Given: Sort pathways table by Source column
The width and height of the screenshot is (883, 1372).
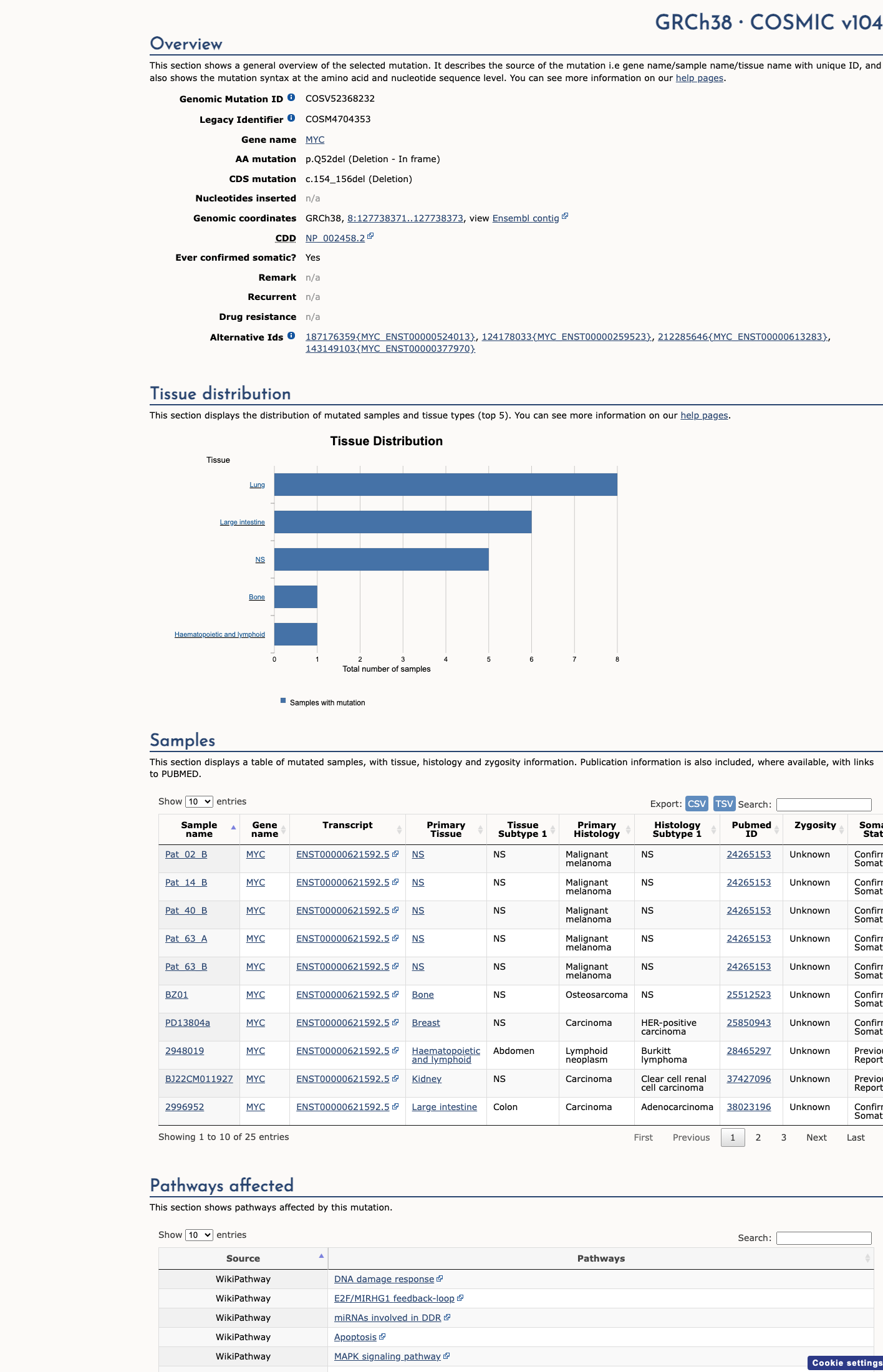Looking at the screenshot, I should pyautogui.click(x=243, y=1258).
